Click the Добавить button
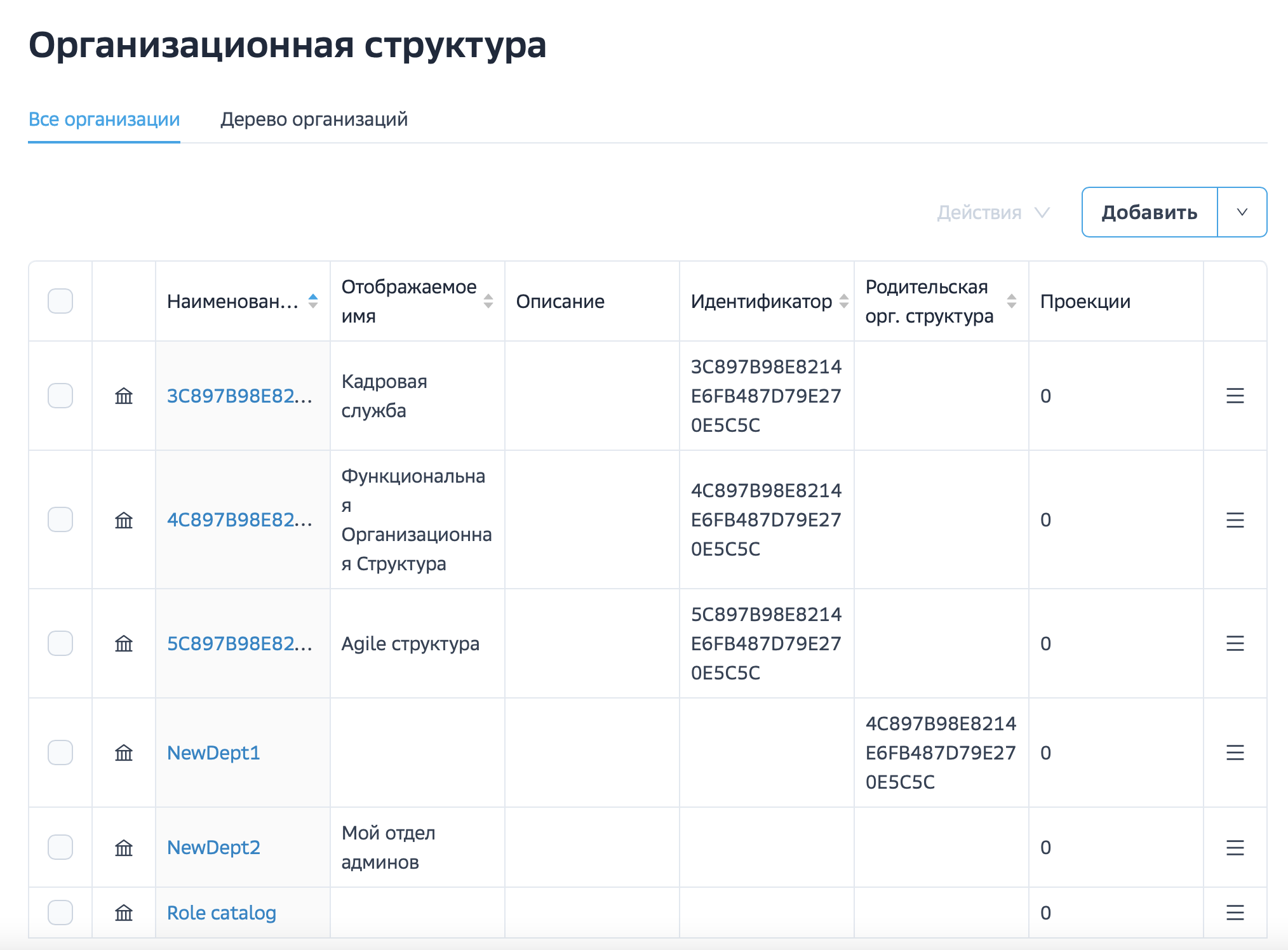Screen dimensions: 1288x950 tap(1150, 212)
